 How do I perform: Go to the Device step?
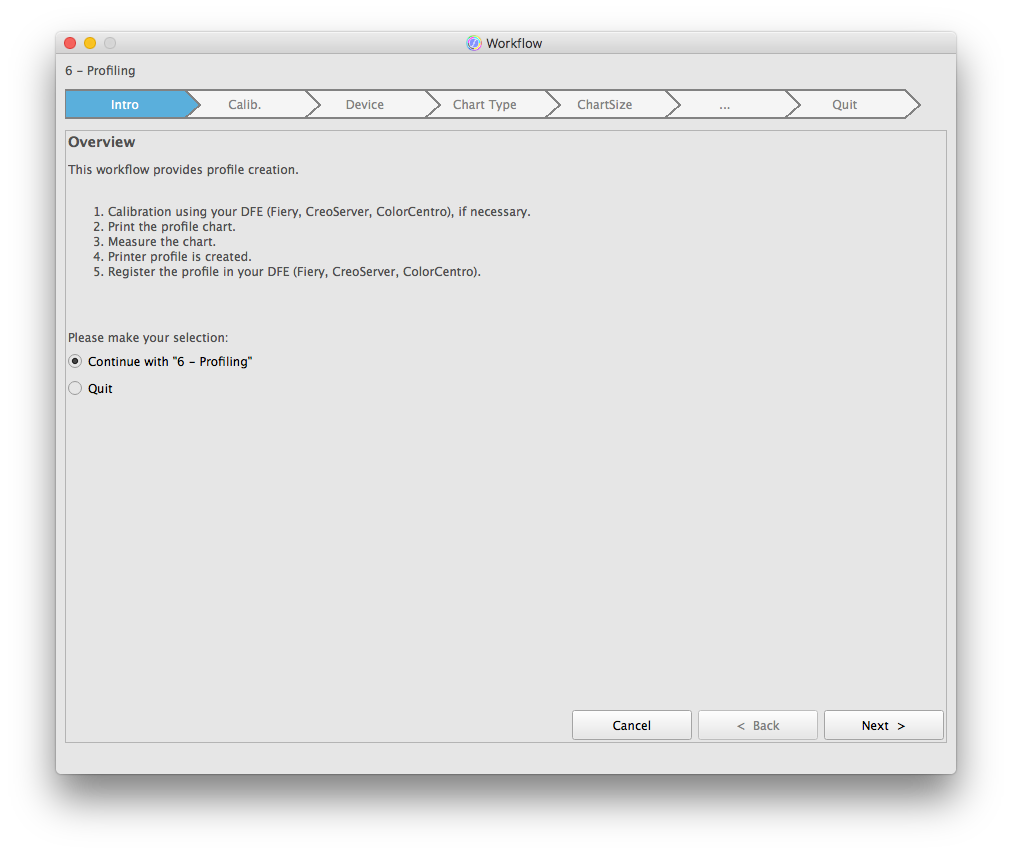tap(365, 105)
